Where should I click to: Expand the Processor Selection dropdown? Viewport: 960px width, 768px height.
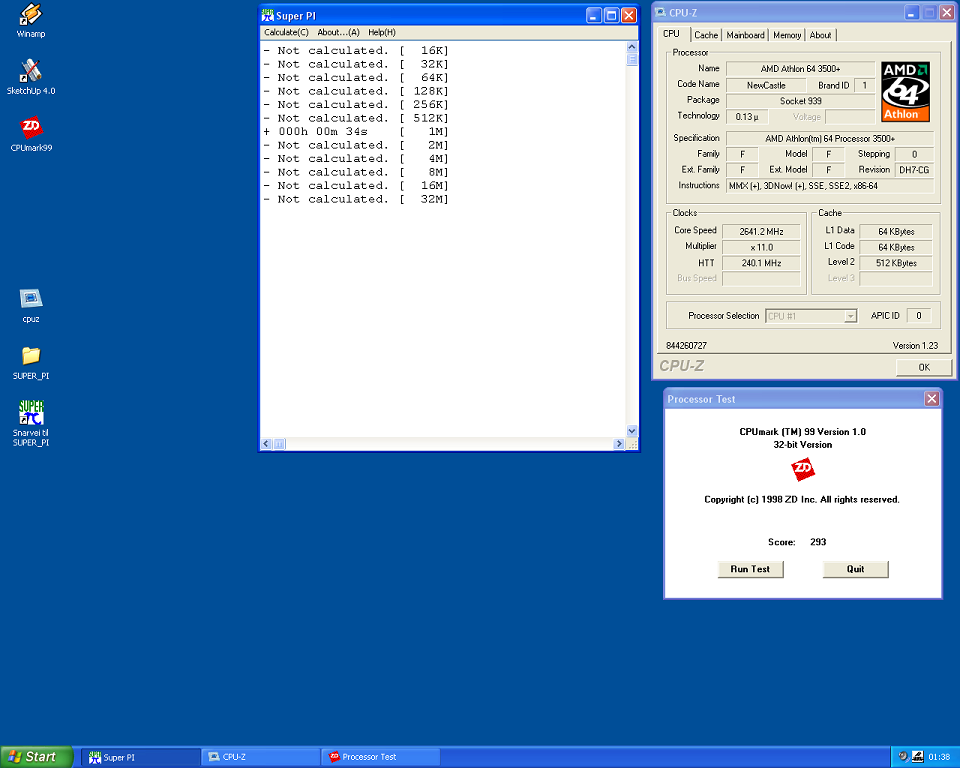(850, 316)
